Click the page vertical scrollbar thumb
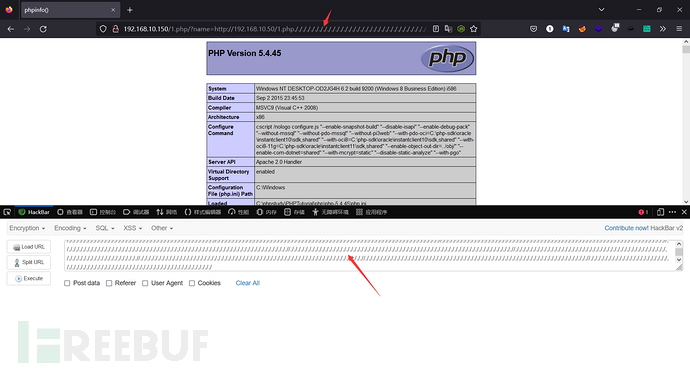The width and height of the screenshot is (690, 370). pyautogui.click(x=686, y=49)
